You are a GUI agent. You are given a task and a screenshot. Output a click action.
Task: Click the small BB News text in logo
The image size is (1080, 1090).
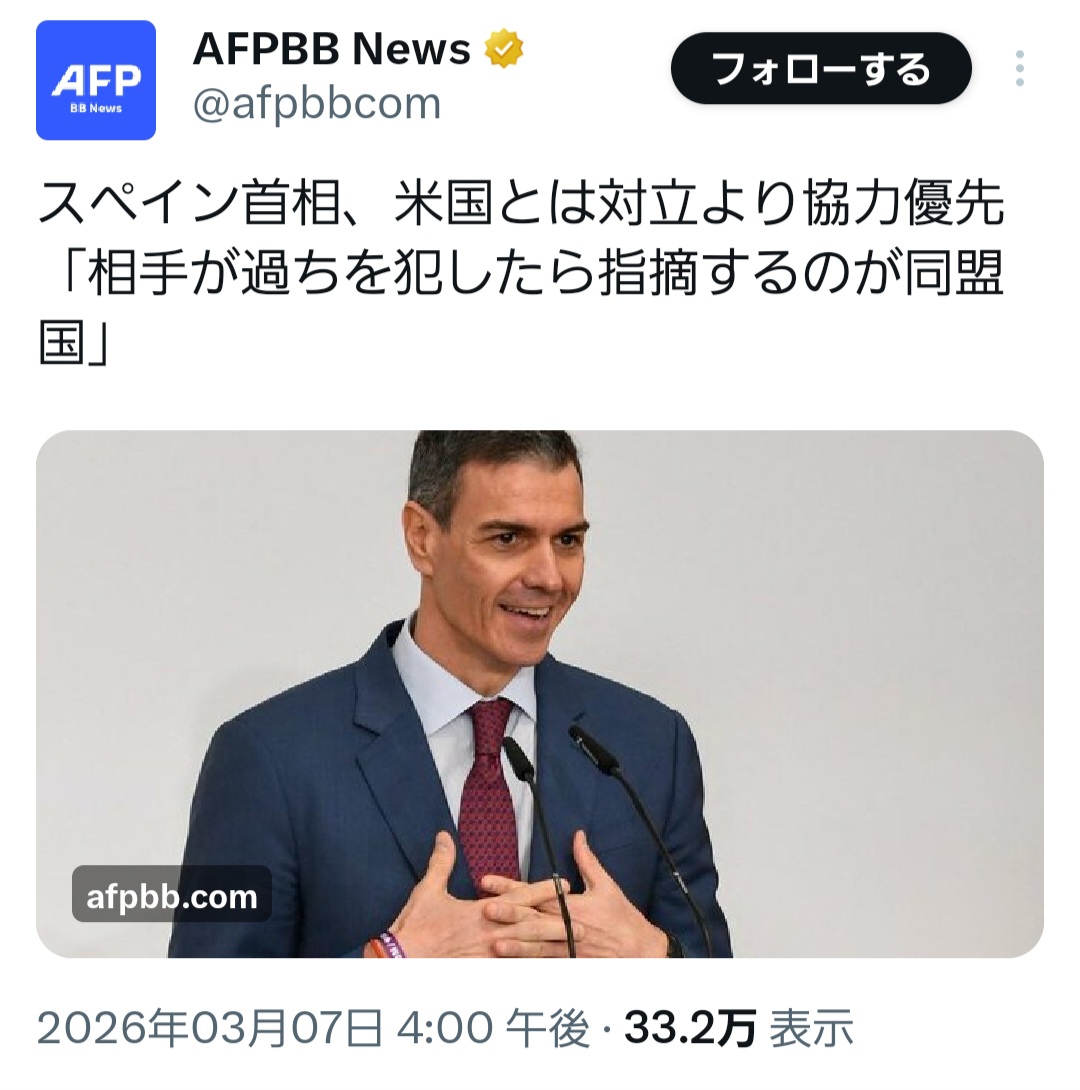coord(96,108)
